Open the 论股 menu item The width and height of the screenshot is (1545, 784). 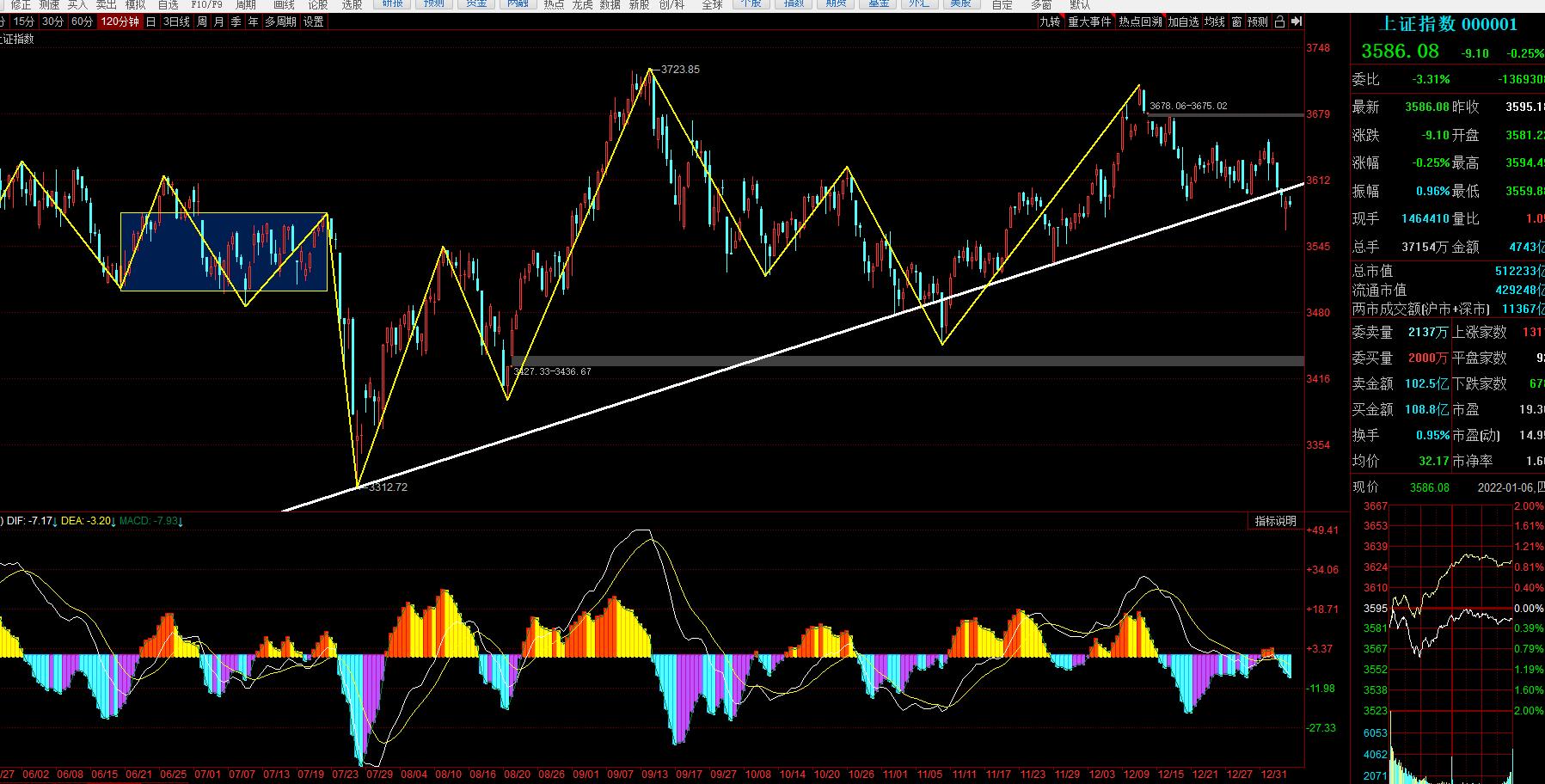318,5
